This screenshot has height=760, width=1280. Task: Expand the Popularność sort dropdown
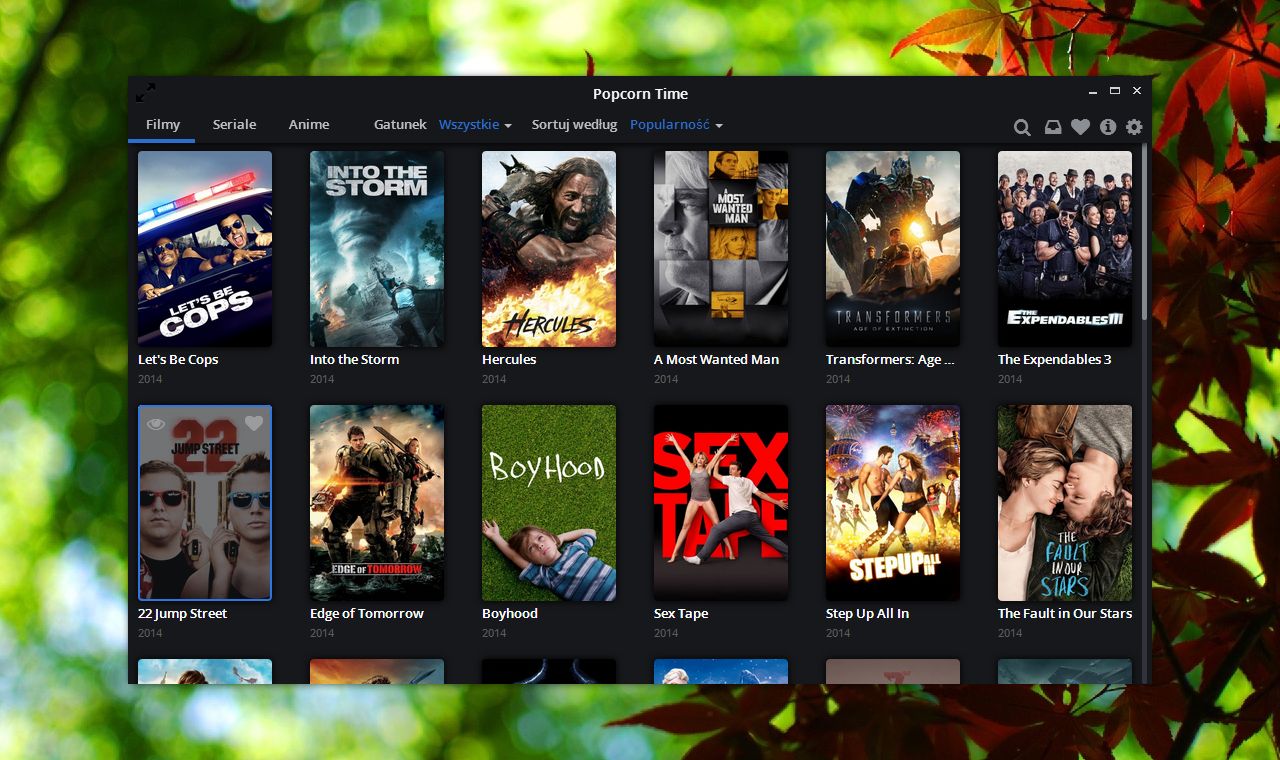676,125
